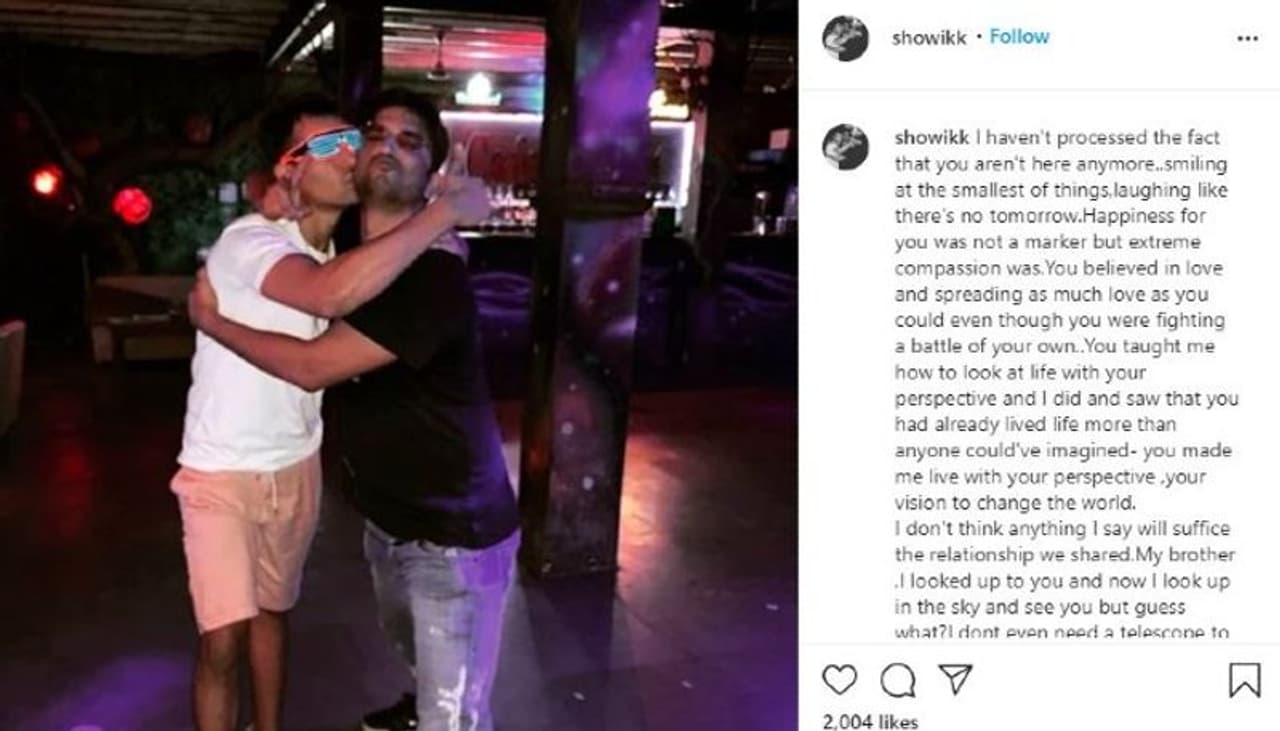This screenshot has height=731, width=1280.
Task: Open showikk profile from header username
Action: (x=929, y=38)
